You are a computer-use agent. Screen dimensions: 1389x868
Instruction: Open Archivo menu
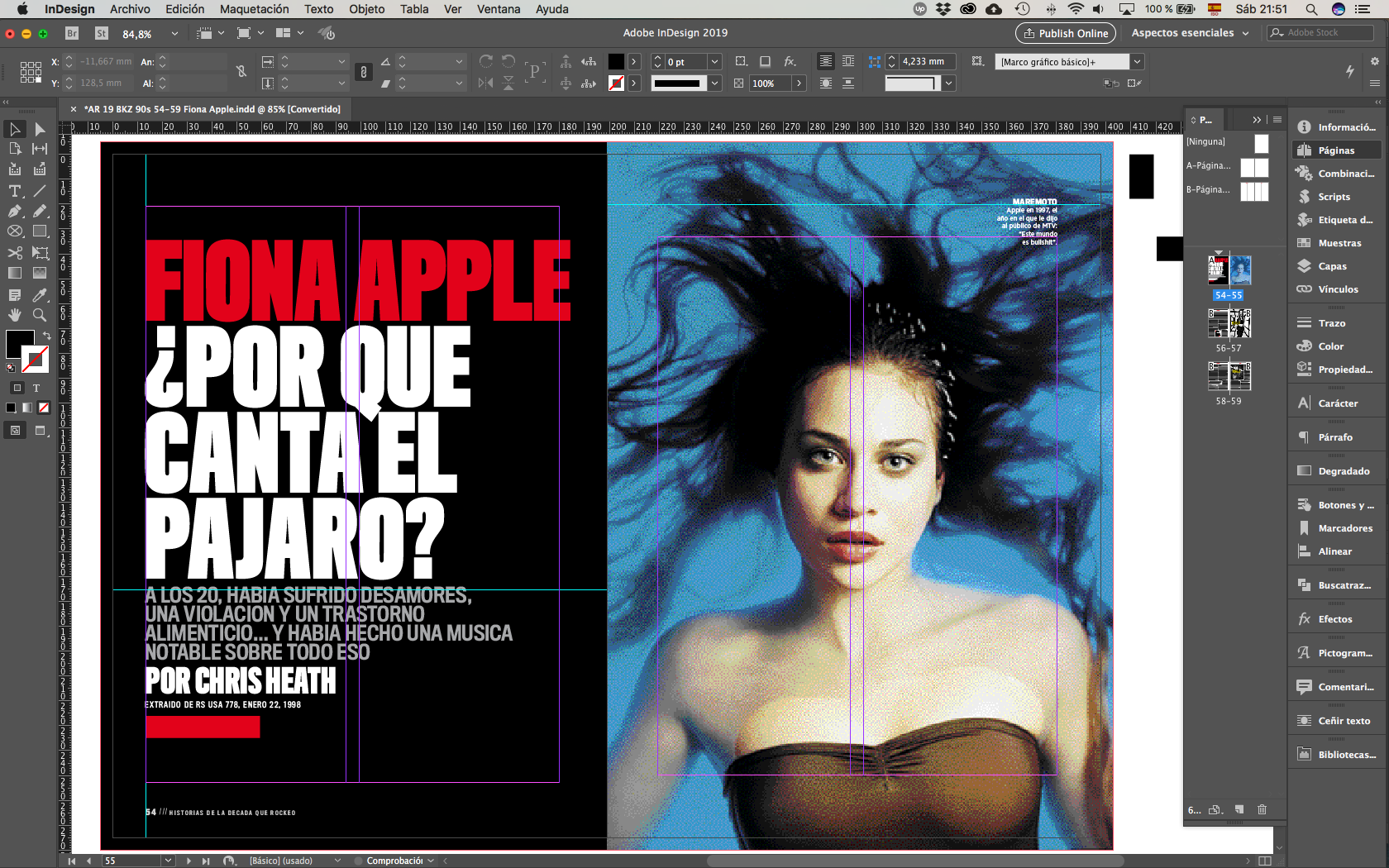coord(130,9)
